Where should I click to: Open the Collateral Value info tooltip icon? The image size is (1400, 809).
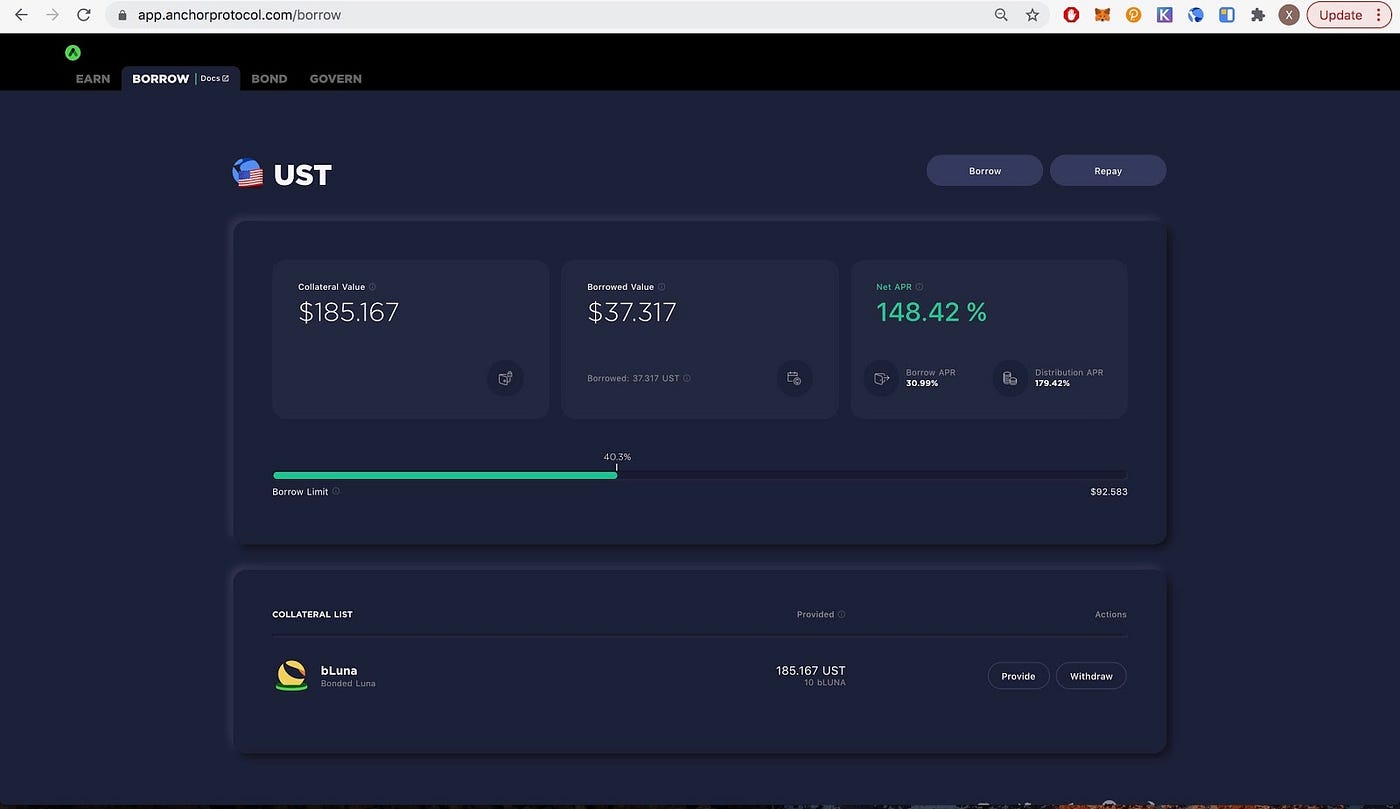click(371, 286)
